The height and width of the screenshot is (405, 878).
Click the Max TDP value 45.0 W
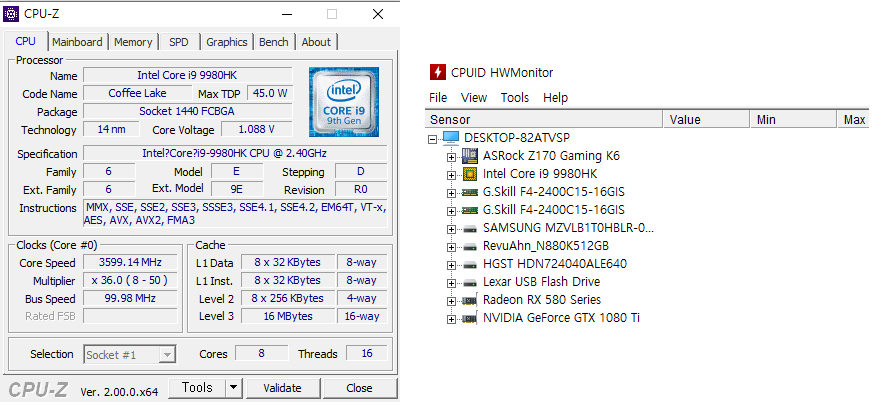(x=269, y=93)
